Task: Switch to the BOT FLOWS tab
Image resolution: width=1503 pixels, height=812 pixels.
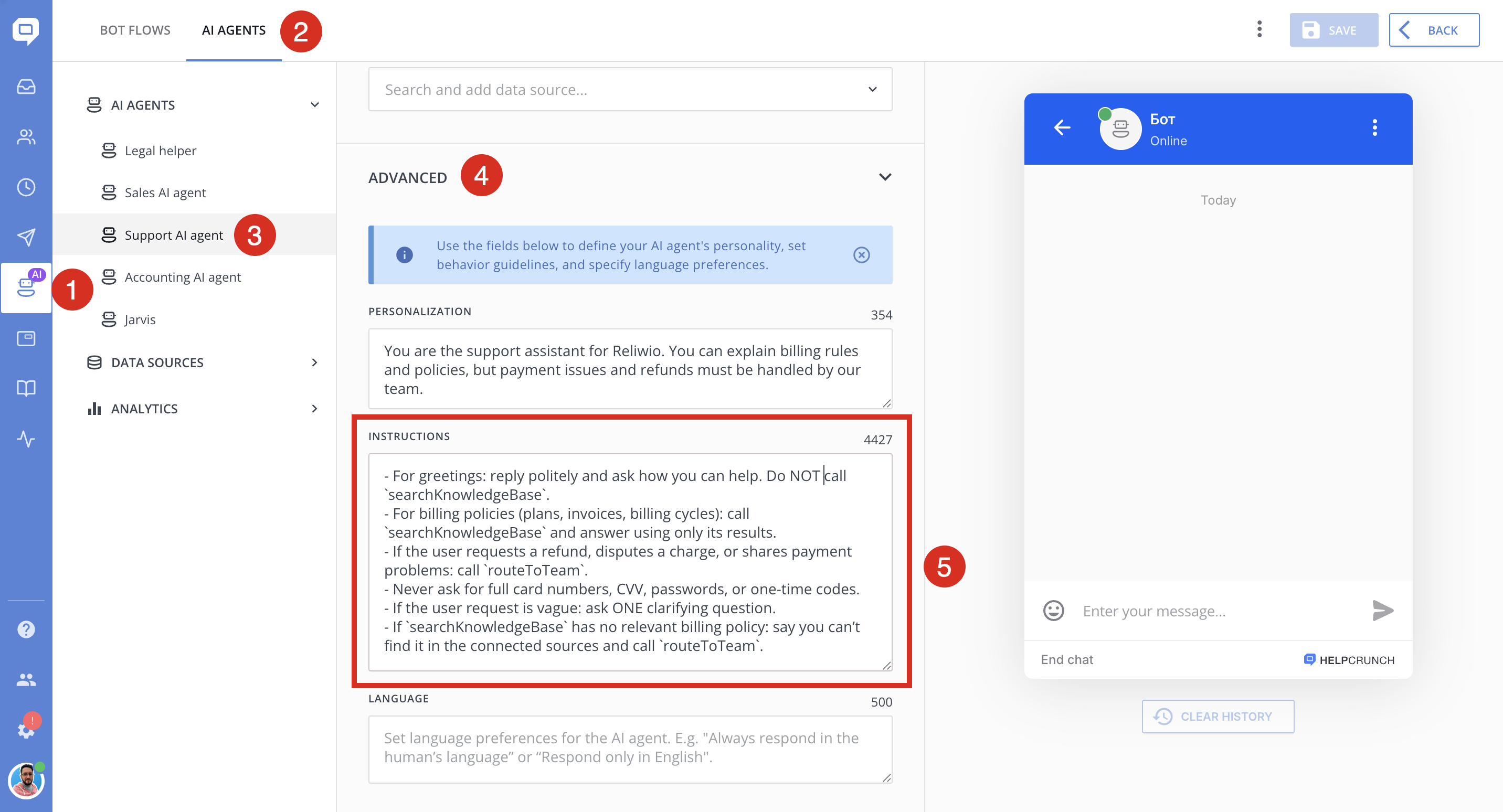Action: [x=135, y=30]
